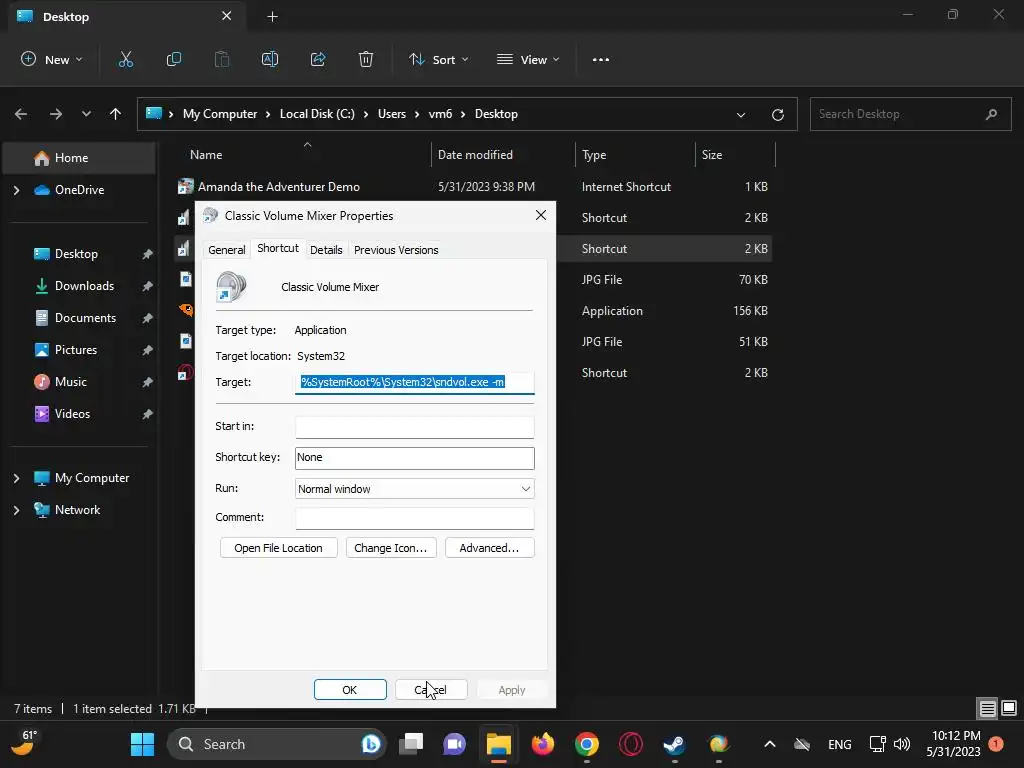Go forward with the right arrow
1024x768 pixels.
point(56,114)
